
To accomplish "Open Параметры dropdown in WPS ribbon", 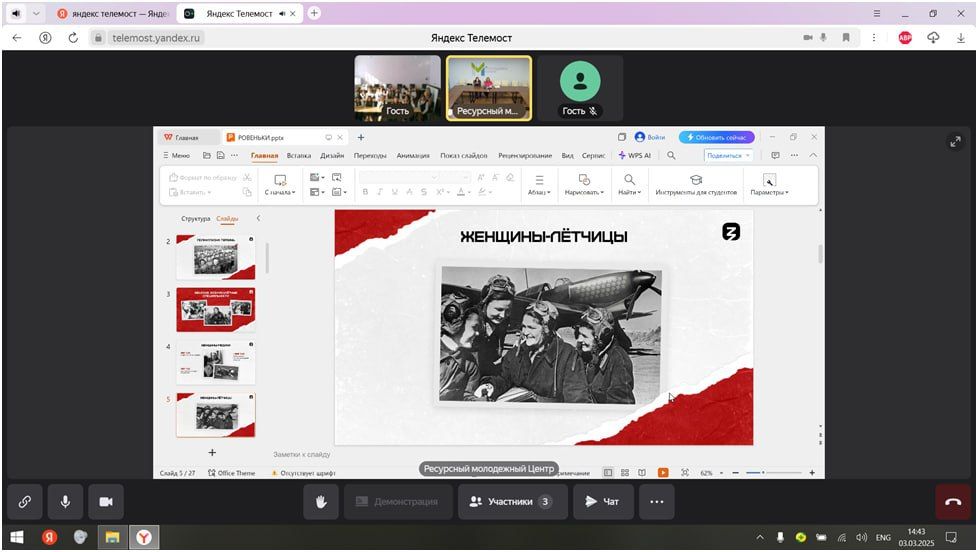I will (x=769, y=185).
